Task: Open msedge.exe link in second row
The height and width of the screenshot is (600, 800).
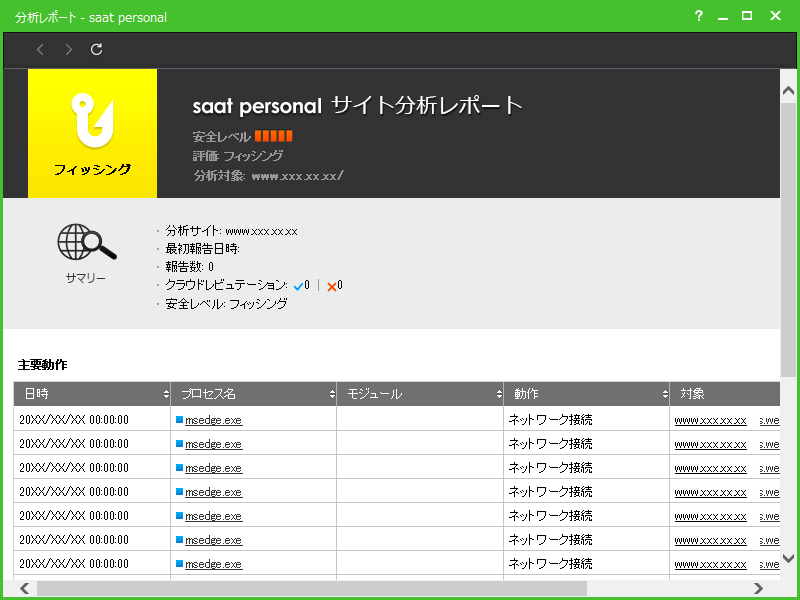Action: (213, 444)
